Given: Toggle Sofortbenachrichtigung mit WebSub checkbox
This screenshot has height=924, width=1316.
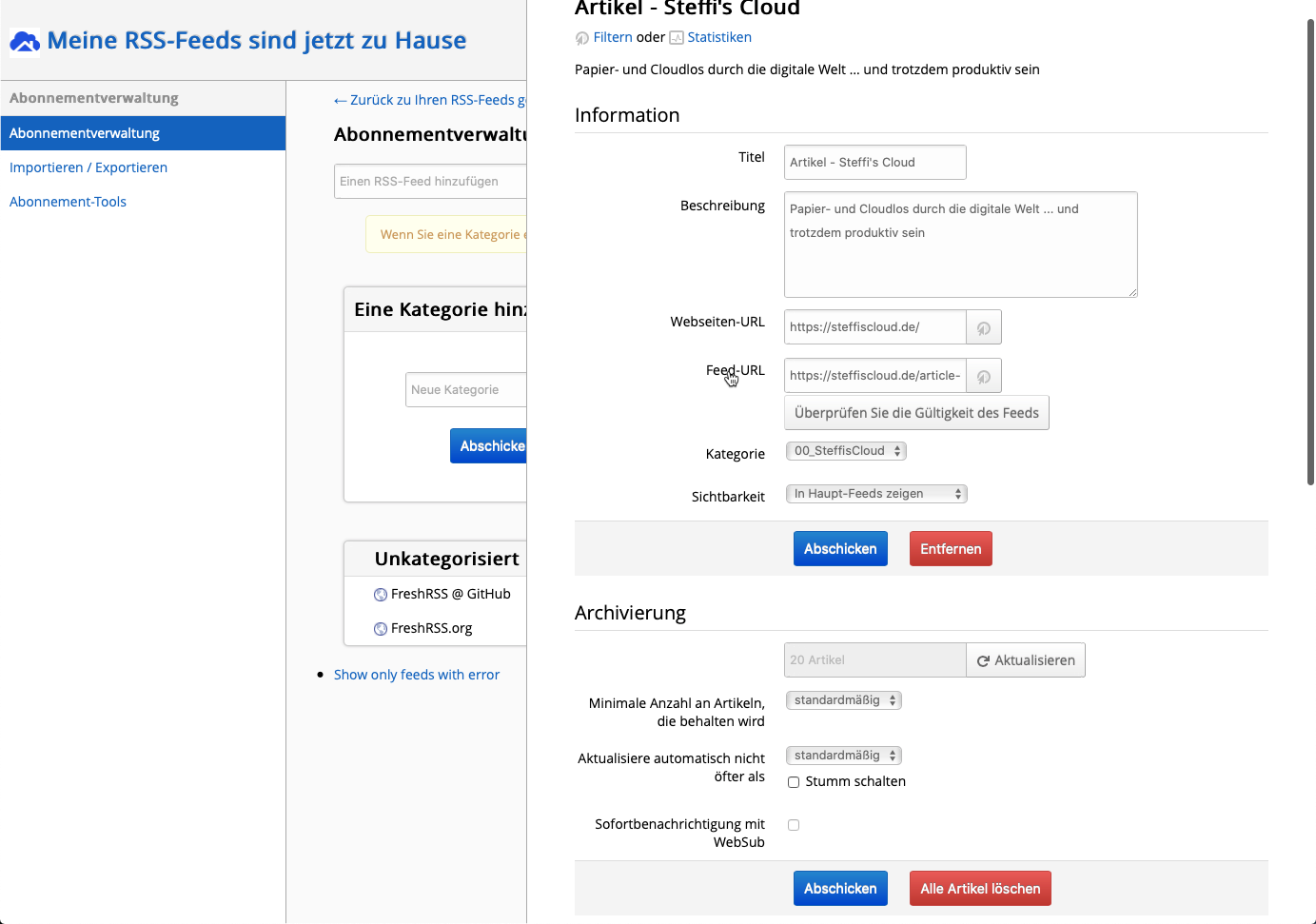Looking at the screenshot, I should point(794,825).
